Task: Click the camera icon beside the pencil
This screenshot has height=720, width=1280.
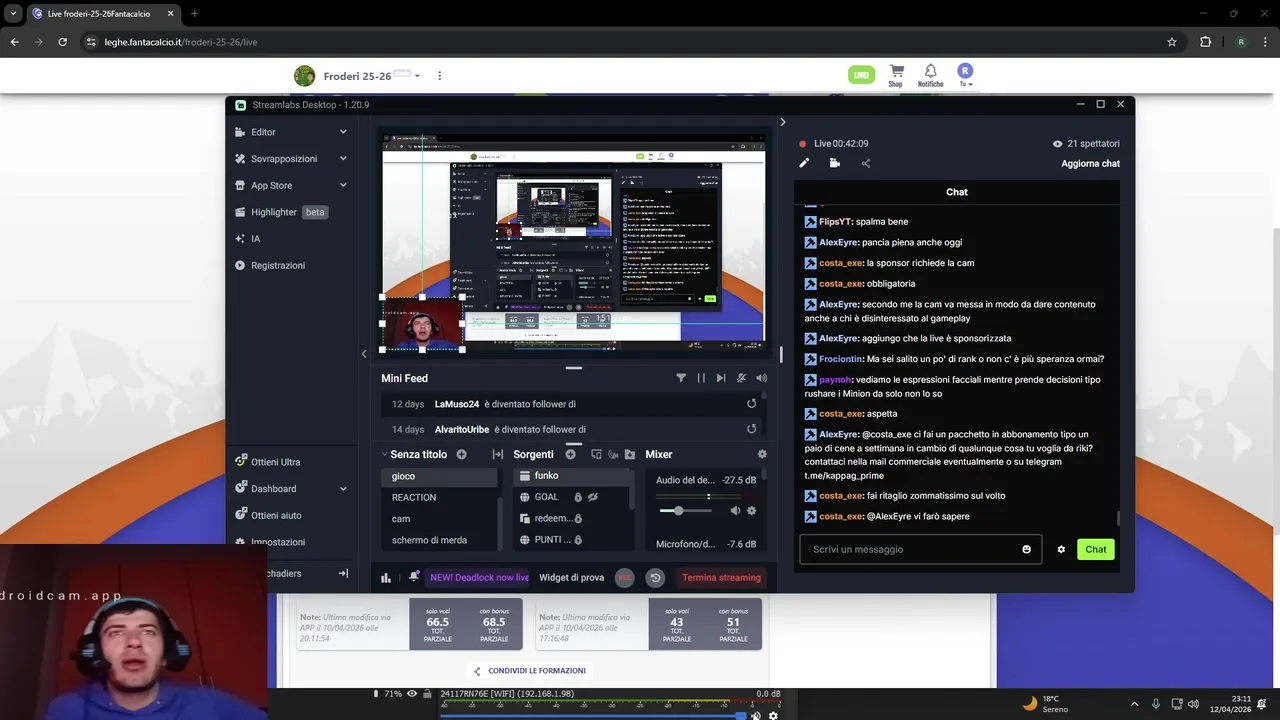Action: click(x=835, y=163)
